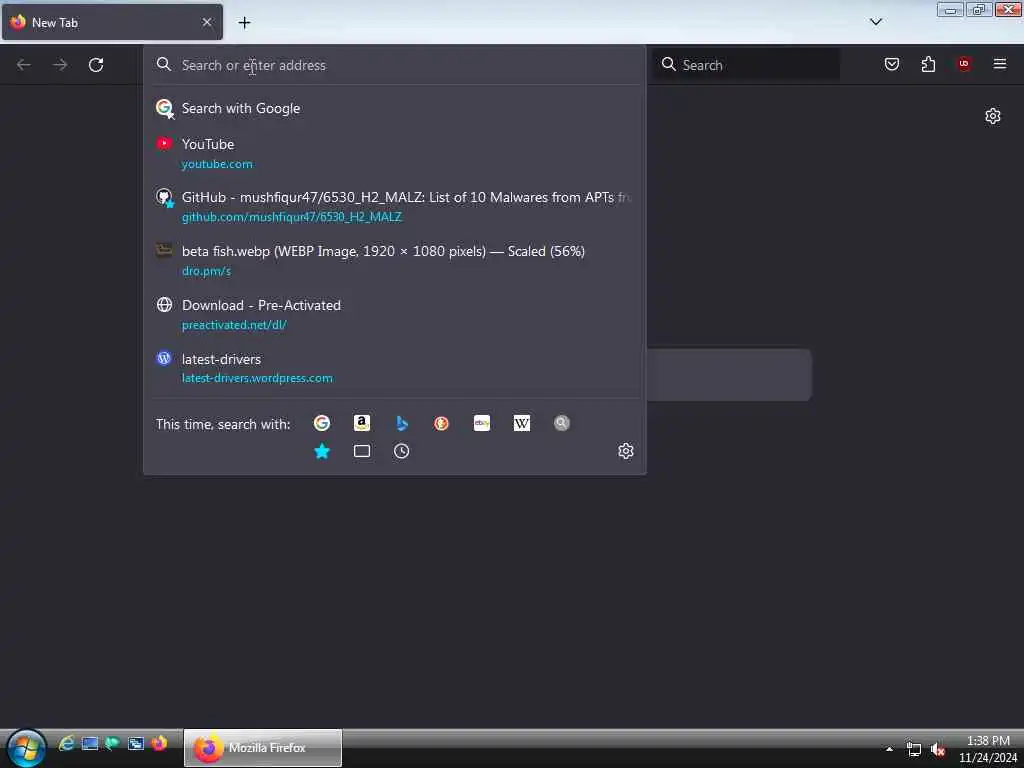Open the latest-drivers suggestion
The width and height of the screenshot is (1024, 768).
(x=394, y=368)
